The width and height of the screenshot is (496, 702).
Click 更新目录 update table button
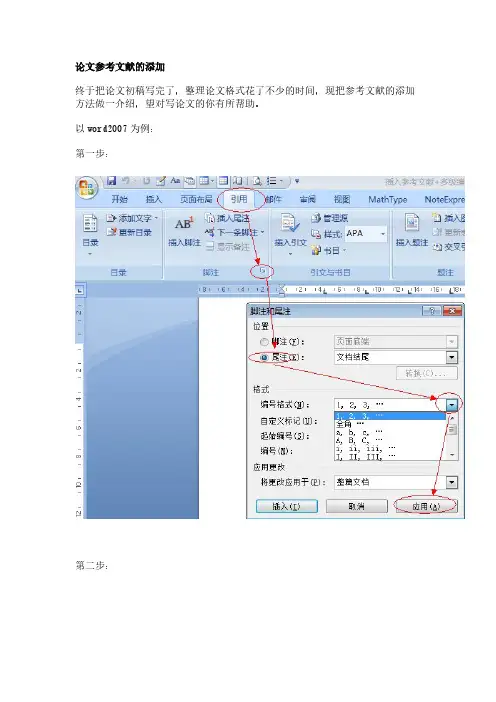129,232
